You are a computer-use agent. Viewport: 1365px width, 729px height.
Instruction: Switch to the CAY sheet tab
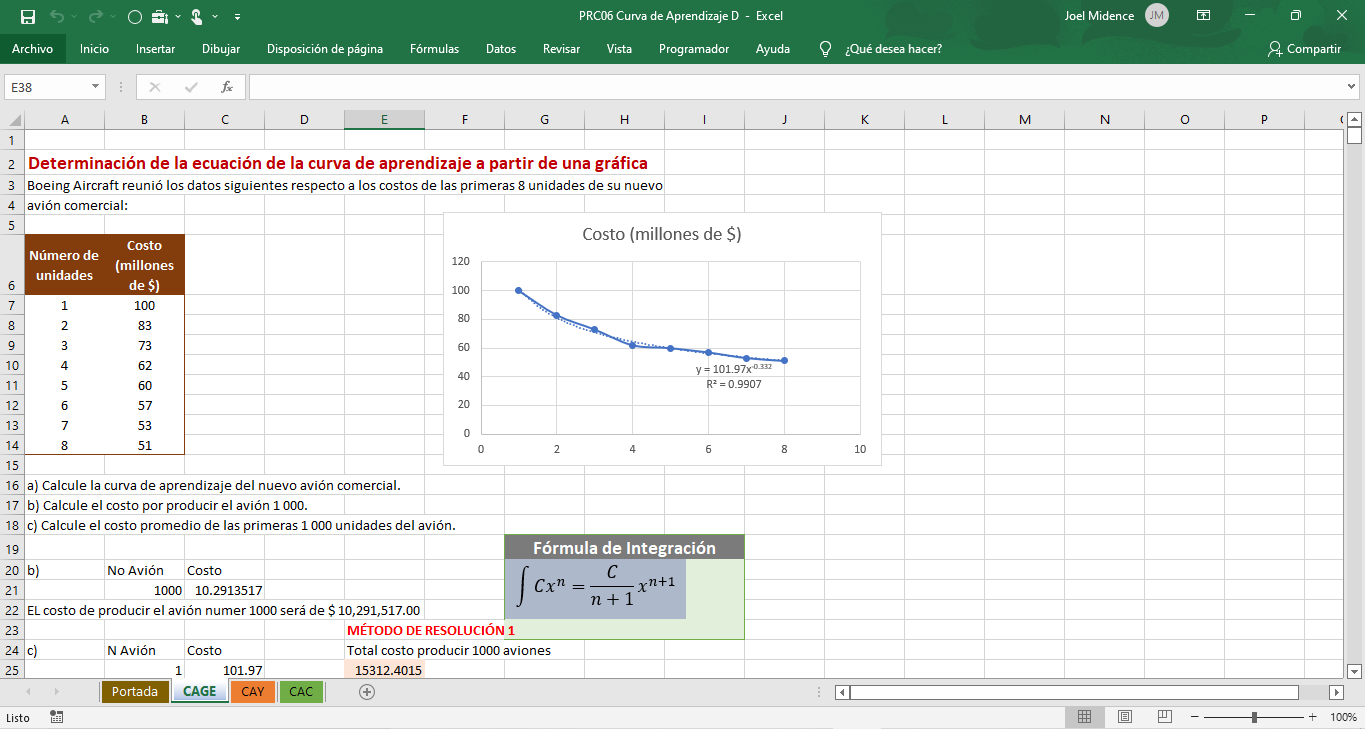click(x=252, y=692)
